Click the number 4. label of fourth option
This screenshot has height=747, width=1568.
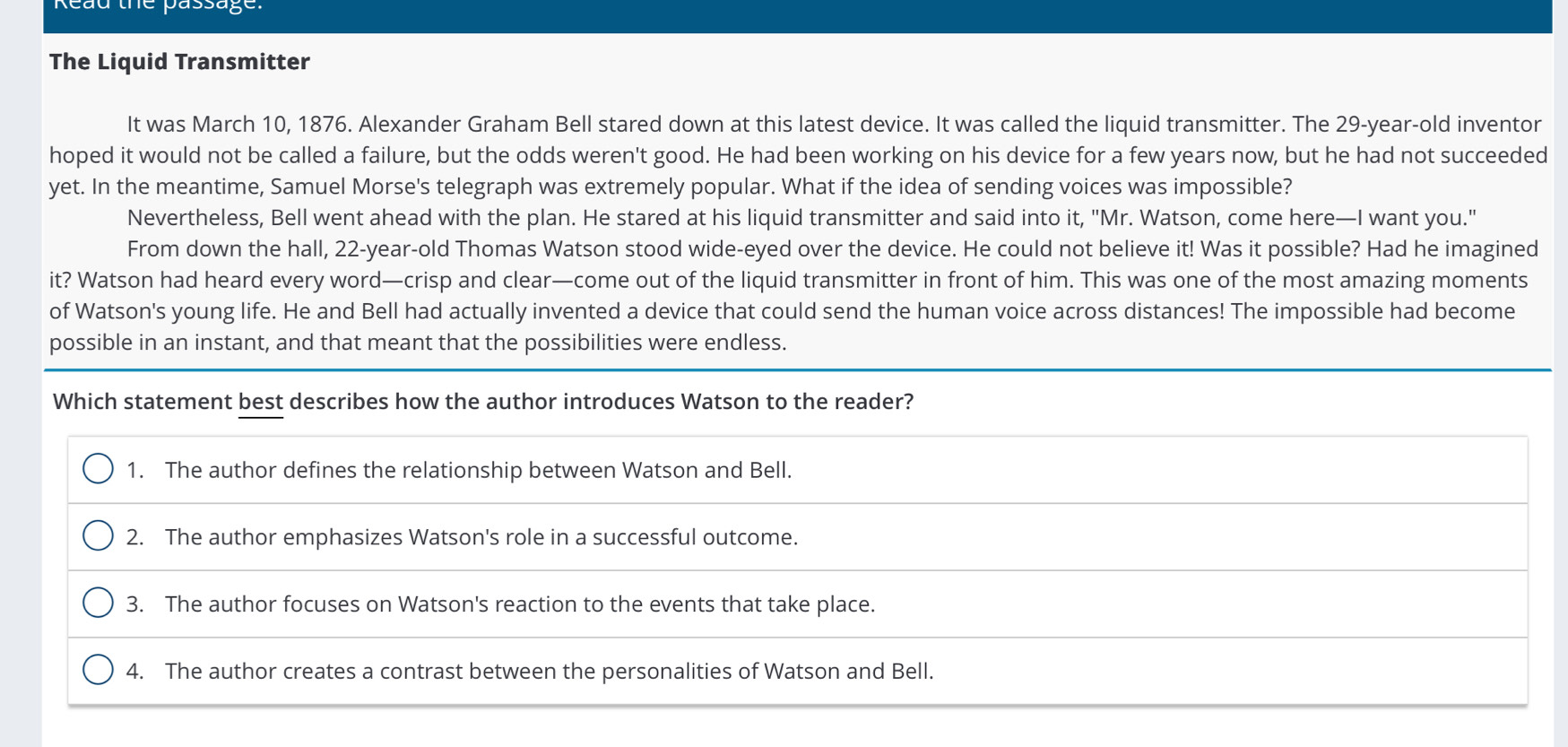pyautogui.click(x=135, y=672)
